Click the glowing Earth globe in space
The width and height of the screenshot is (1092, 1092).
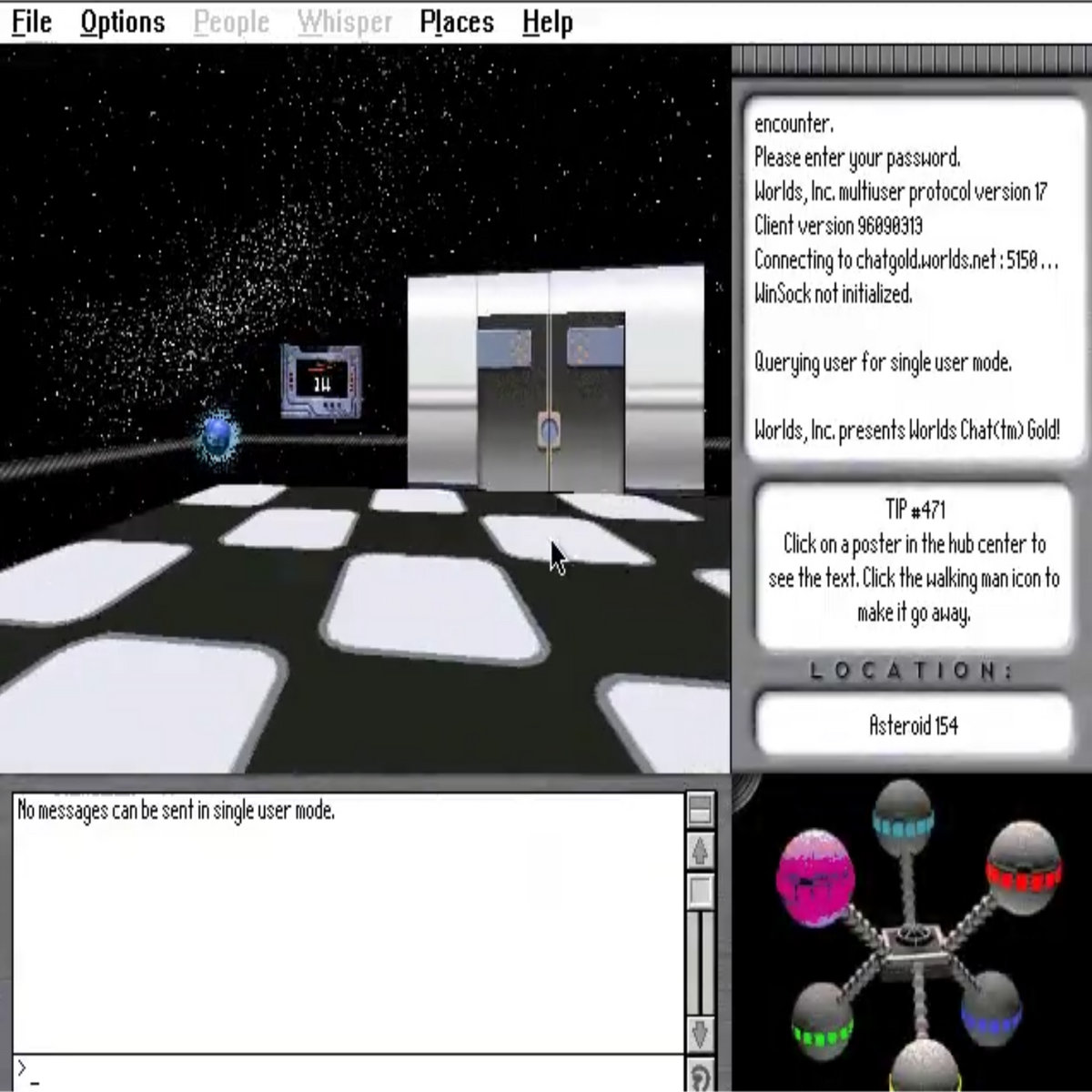pyautogui.click(x=217, y=437)
